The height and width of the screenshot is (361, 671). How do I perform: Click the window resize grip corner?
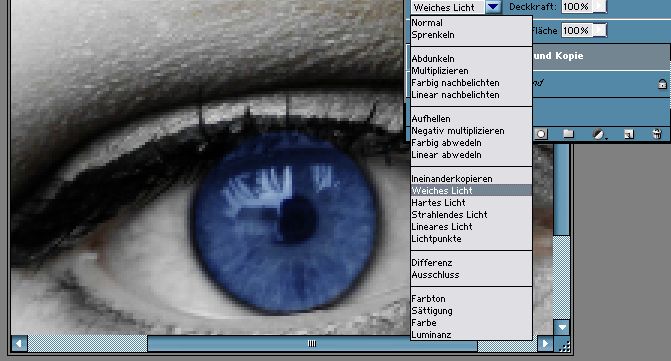tap(564, 345)
